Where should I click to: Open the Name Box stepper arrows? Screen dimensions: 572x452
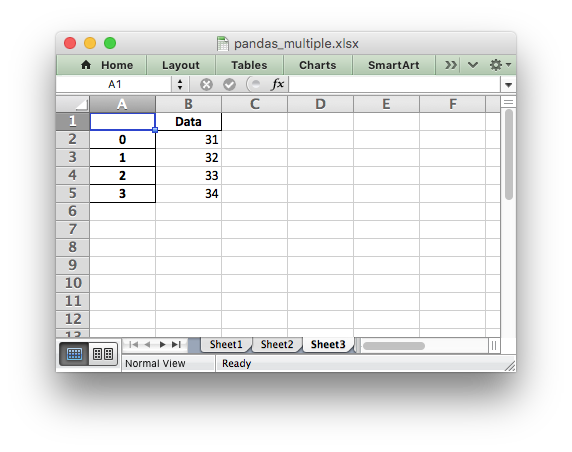point(180,84)
